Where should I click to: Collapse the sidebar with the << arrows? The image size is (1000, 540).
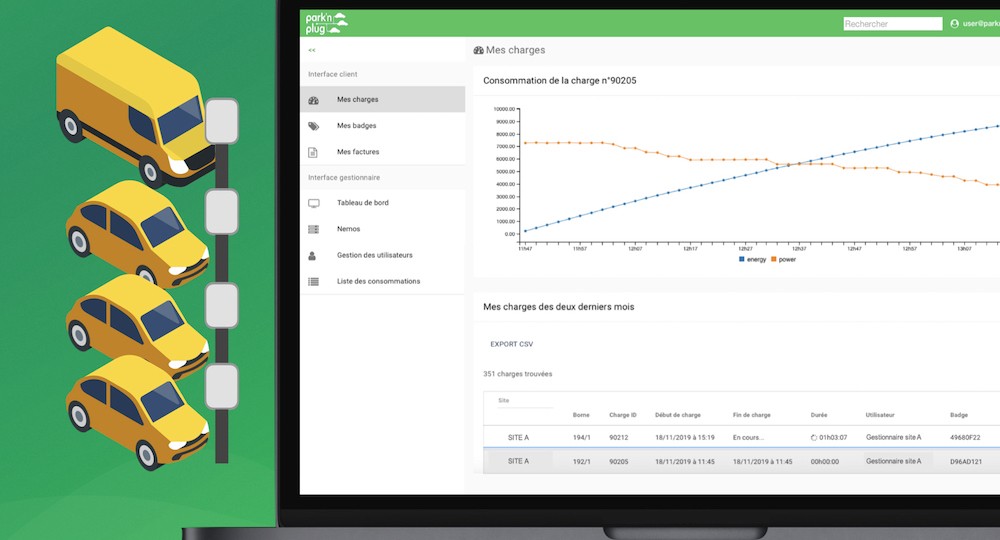[x=312, y=50]
